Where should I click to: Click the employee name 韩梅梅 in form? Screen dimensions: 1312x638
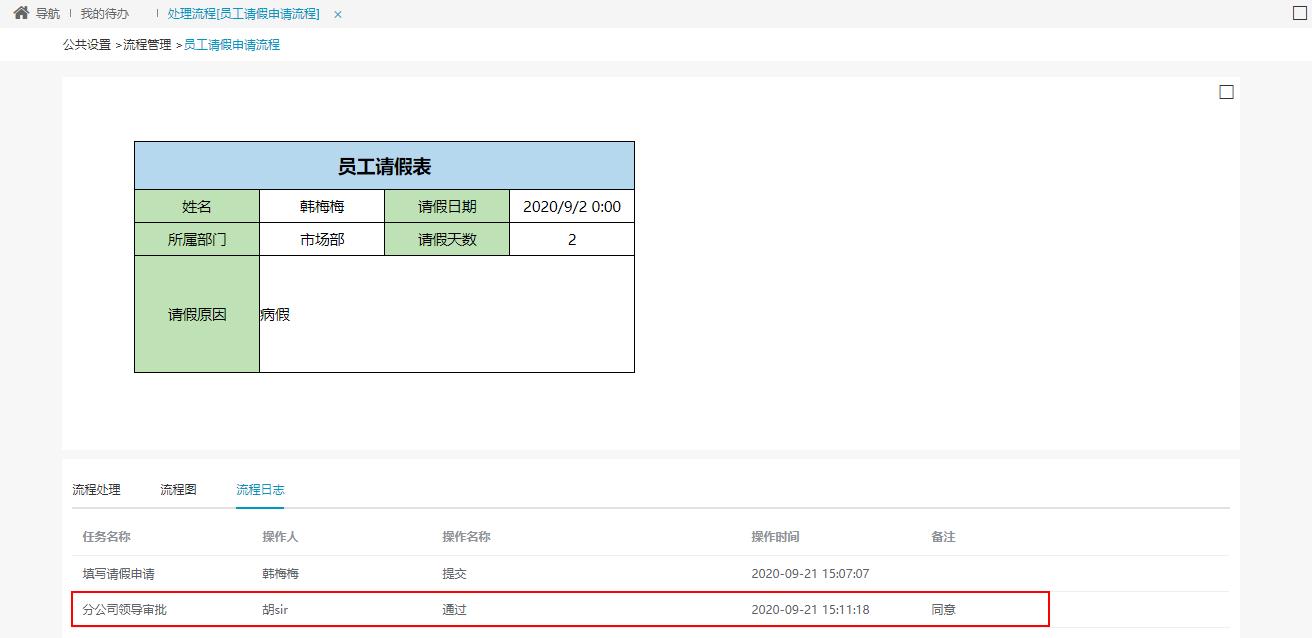point(320,205)
